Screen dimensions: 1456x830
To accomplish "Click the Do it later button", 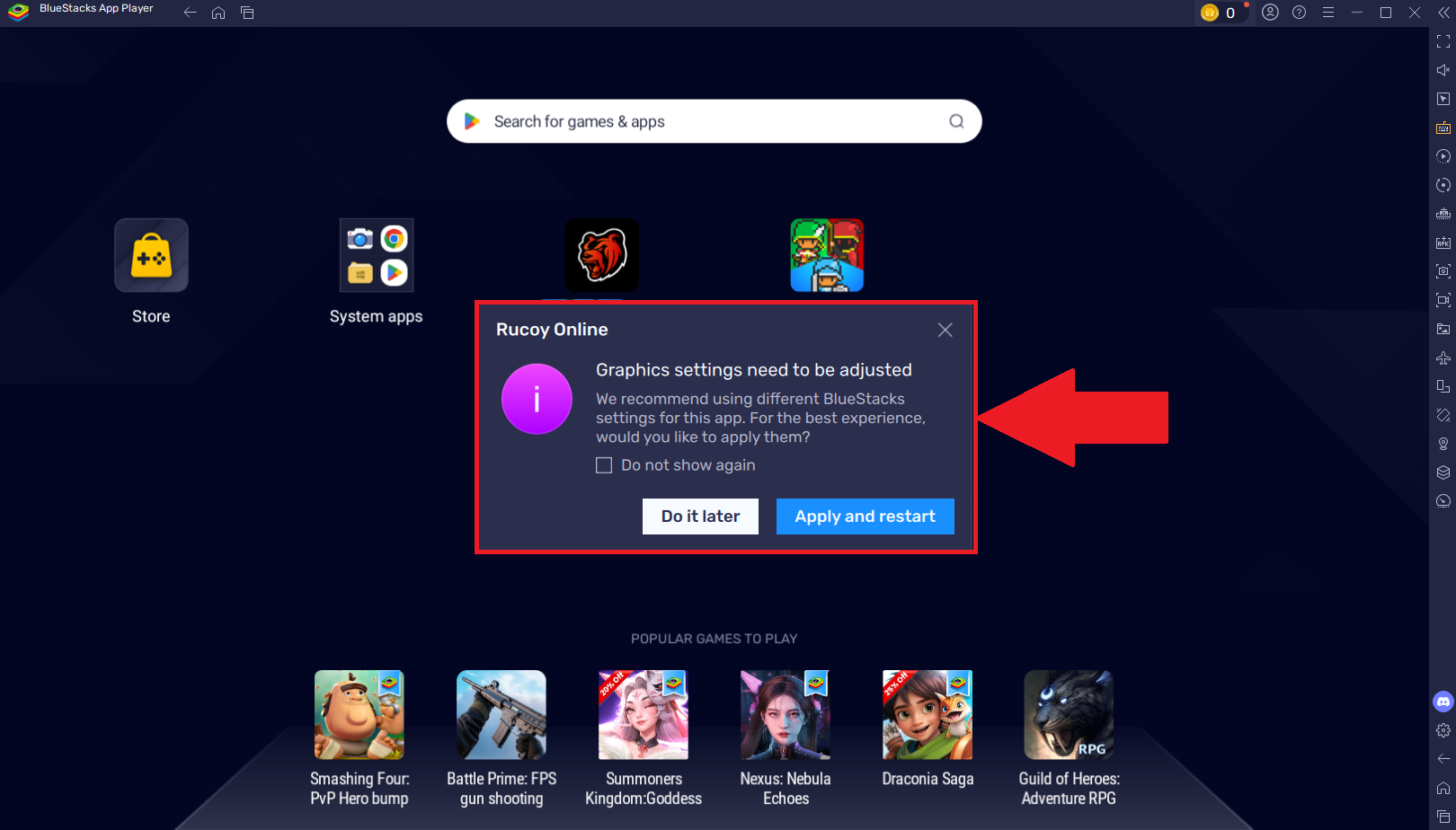I will (700, 517).
